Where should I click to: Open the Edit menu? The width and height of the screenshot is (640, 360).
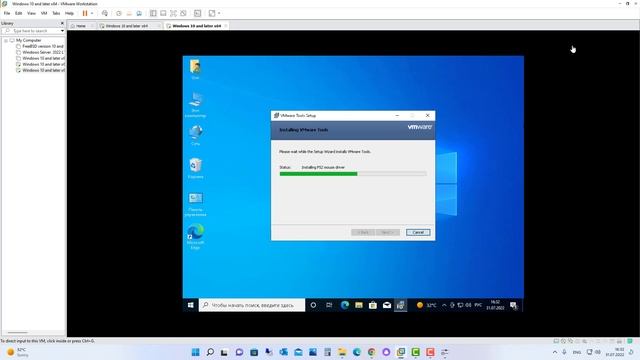click(19, 13)
